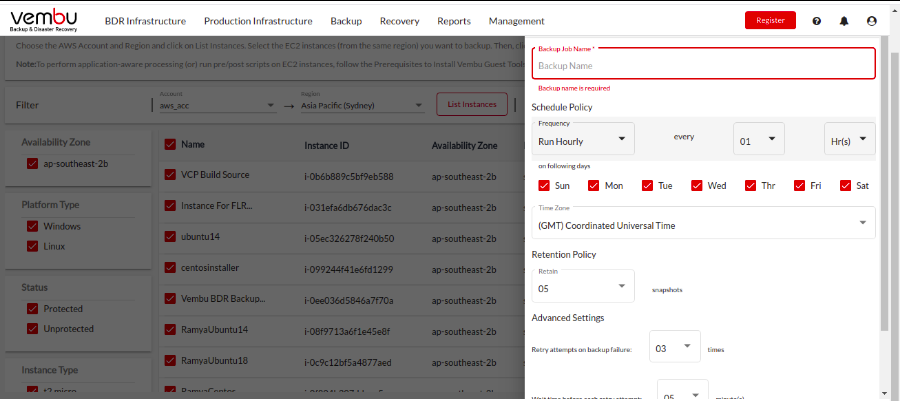Uncheck the Mon day checkbox
This screenshot has height=401, width=900.
click(594, 185)
